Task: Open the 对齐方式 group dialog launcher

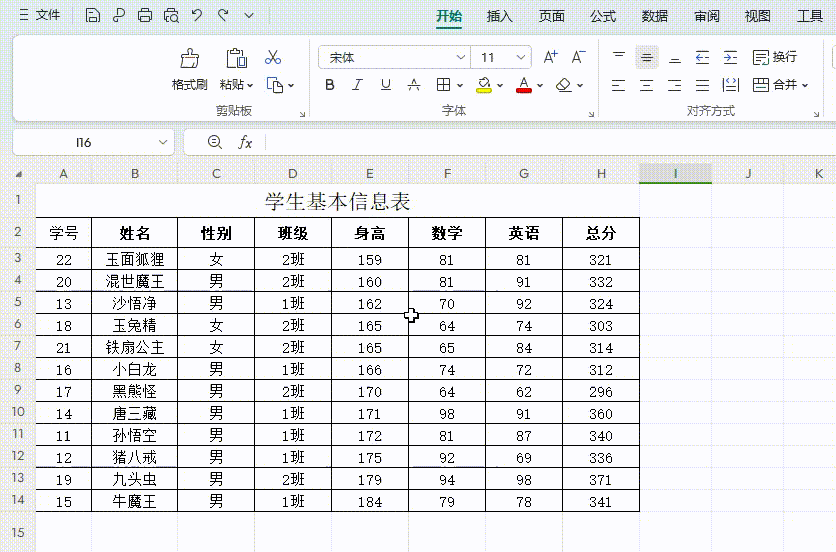Action: click(816, 114)
